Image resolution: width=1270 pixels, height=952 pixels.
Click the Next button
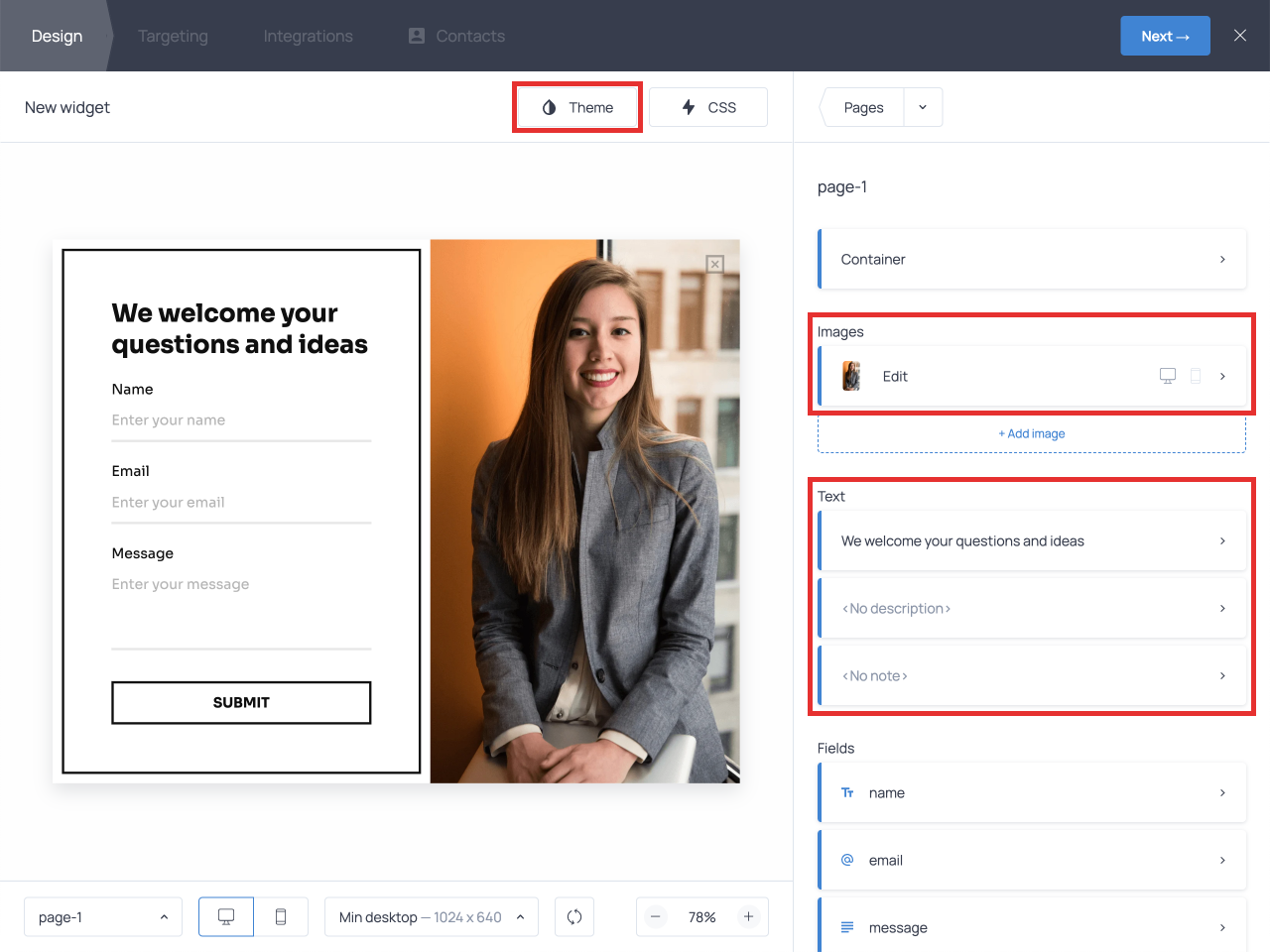1165,35
